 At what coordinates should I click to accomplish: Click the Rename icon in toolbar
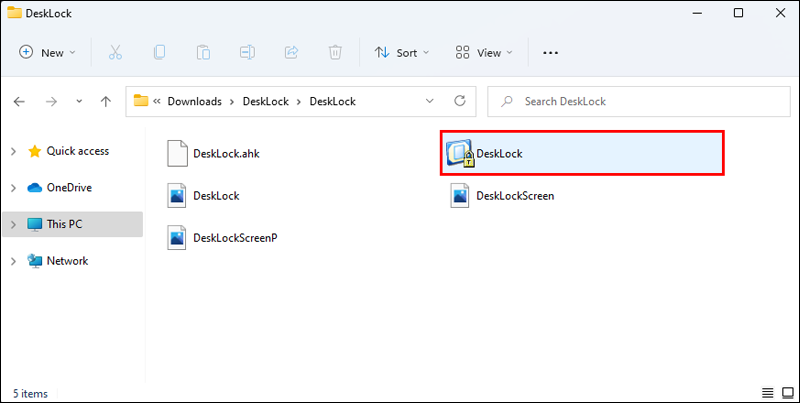[x=248, y=52]
